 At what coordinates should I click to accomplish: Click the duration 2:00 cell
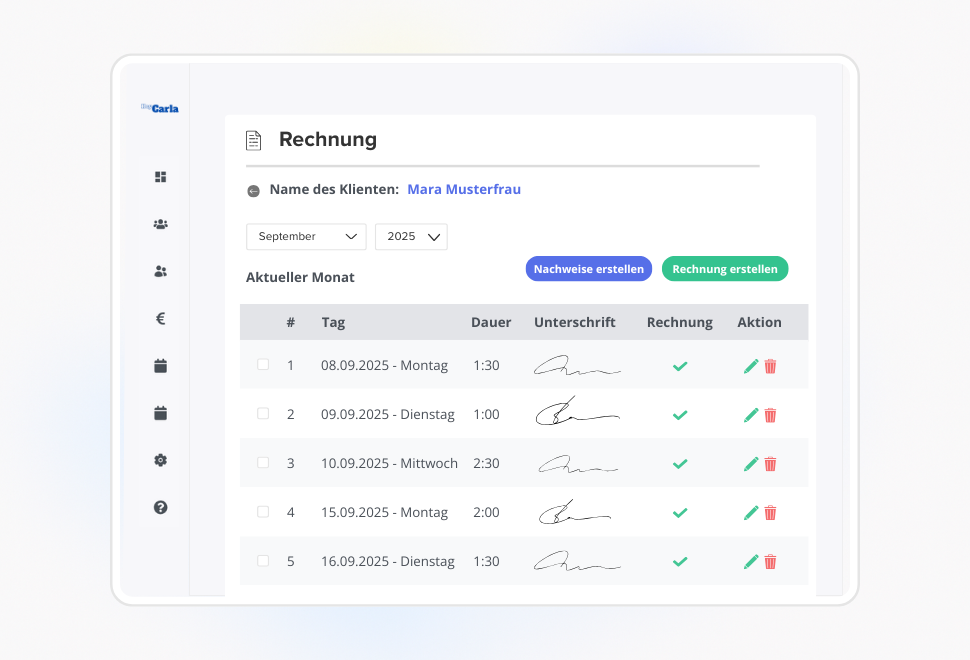click(486, 512)
